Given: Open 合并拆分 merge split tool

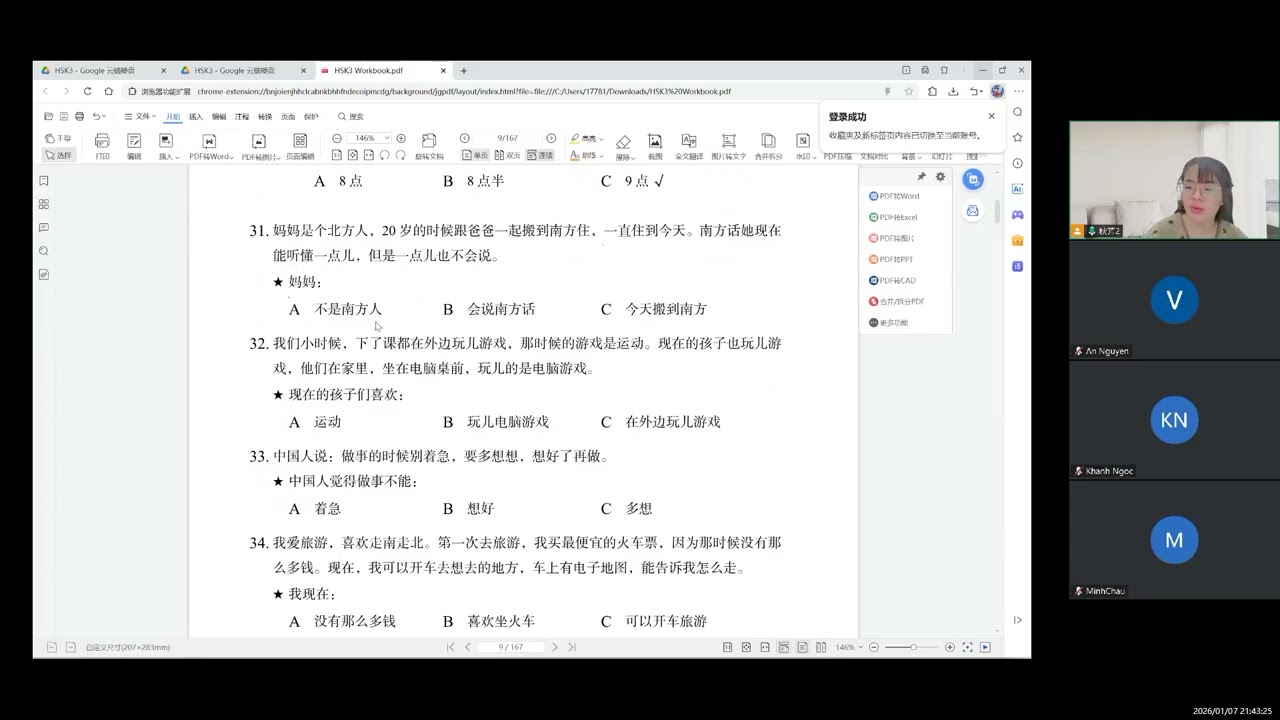Looking at the screenshot, I should tap(768, 147).
